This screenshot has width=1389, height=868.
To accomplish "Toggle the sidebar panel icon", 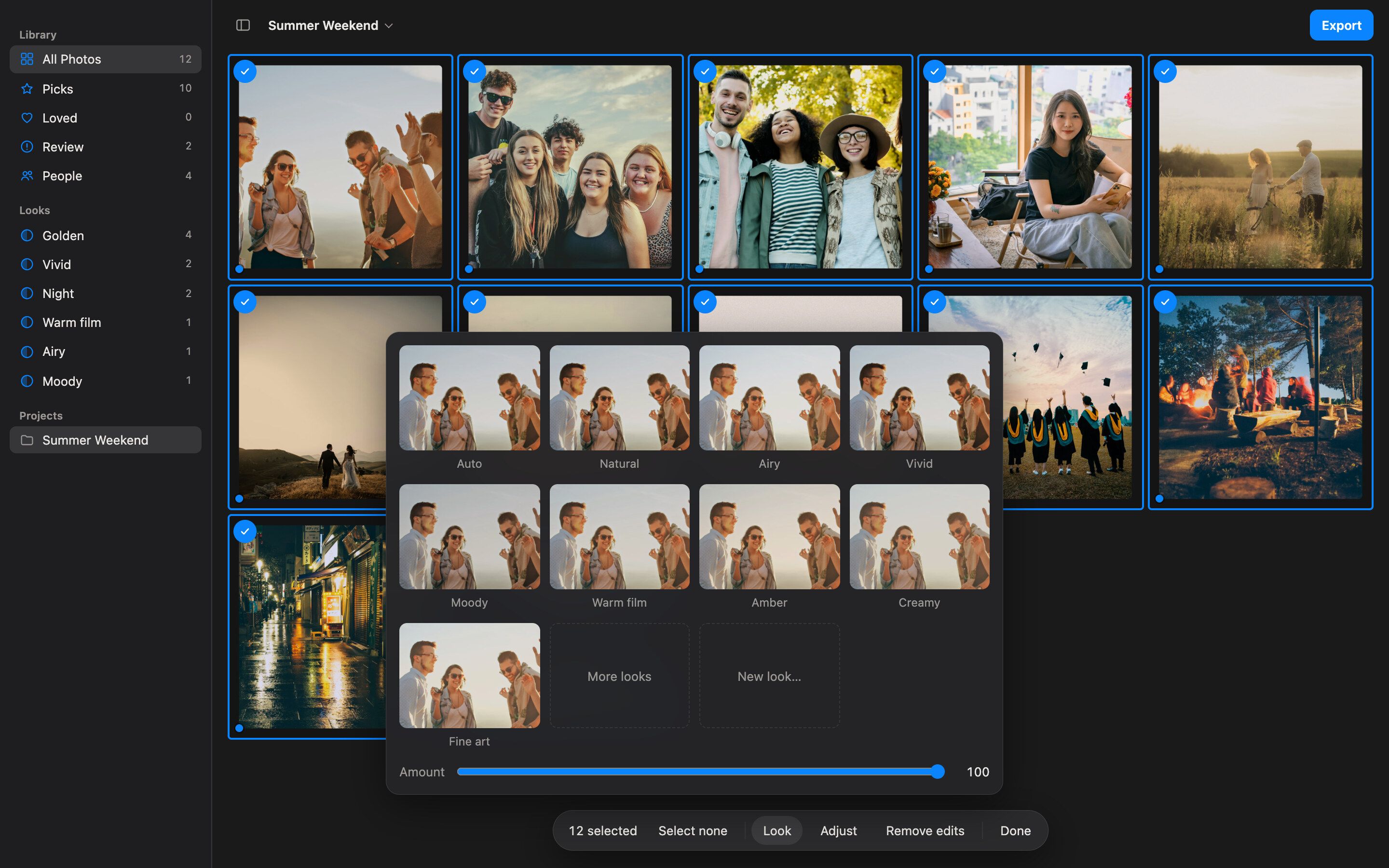I will [x=243, y=25].
